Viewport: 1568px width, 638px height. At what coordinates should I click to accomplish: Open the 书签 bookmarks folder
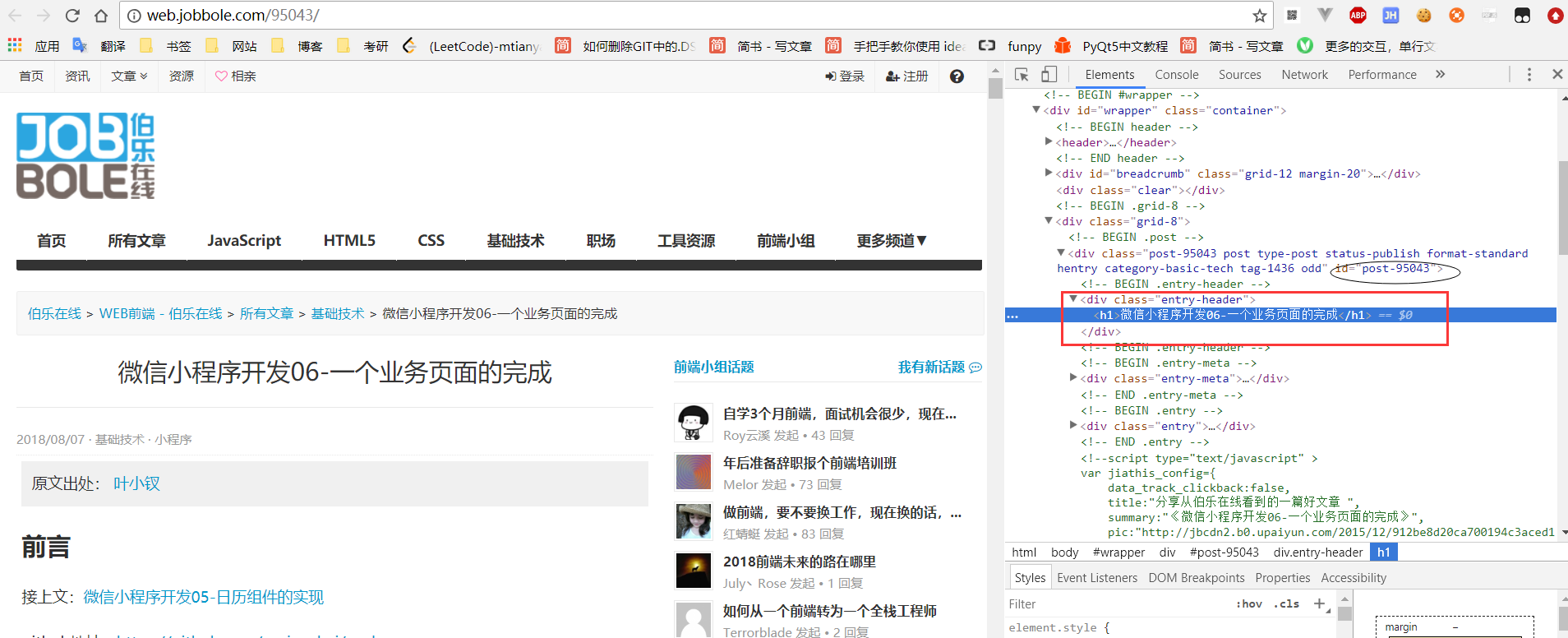pos(165,46)
